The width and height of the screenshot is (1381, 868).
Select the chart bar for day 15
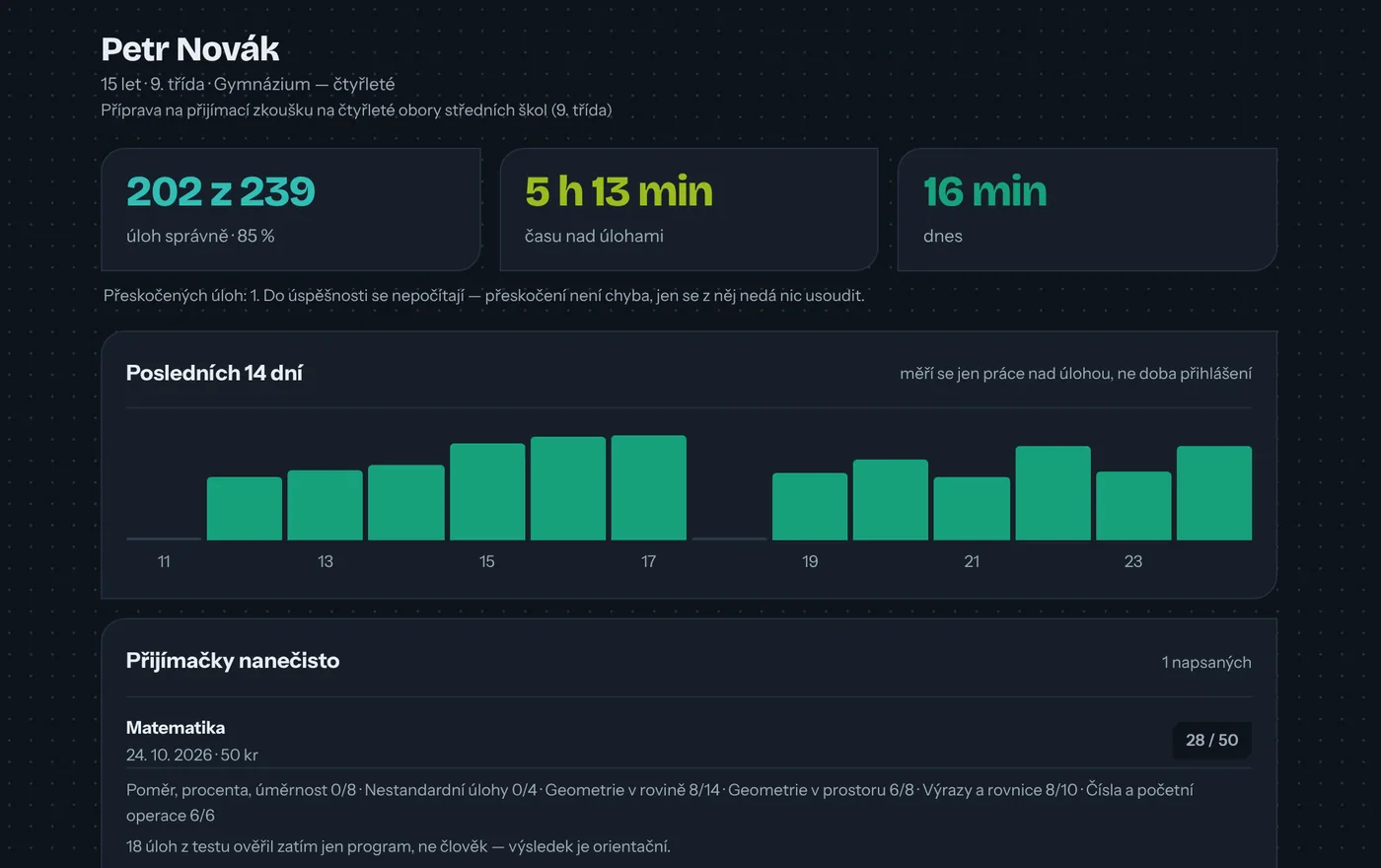[x=487, y=491]
